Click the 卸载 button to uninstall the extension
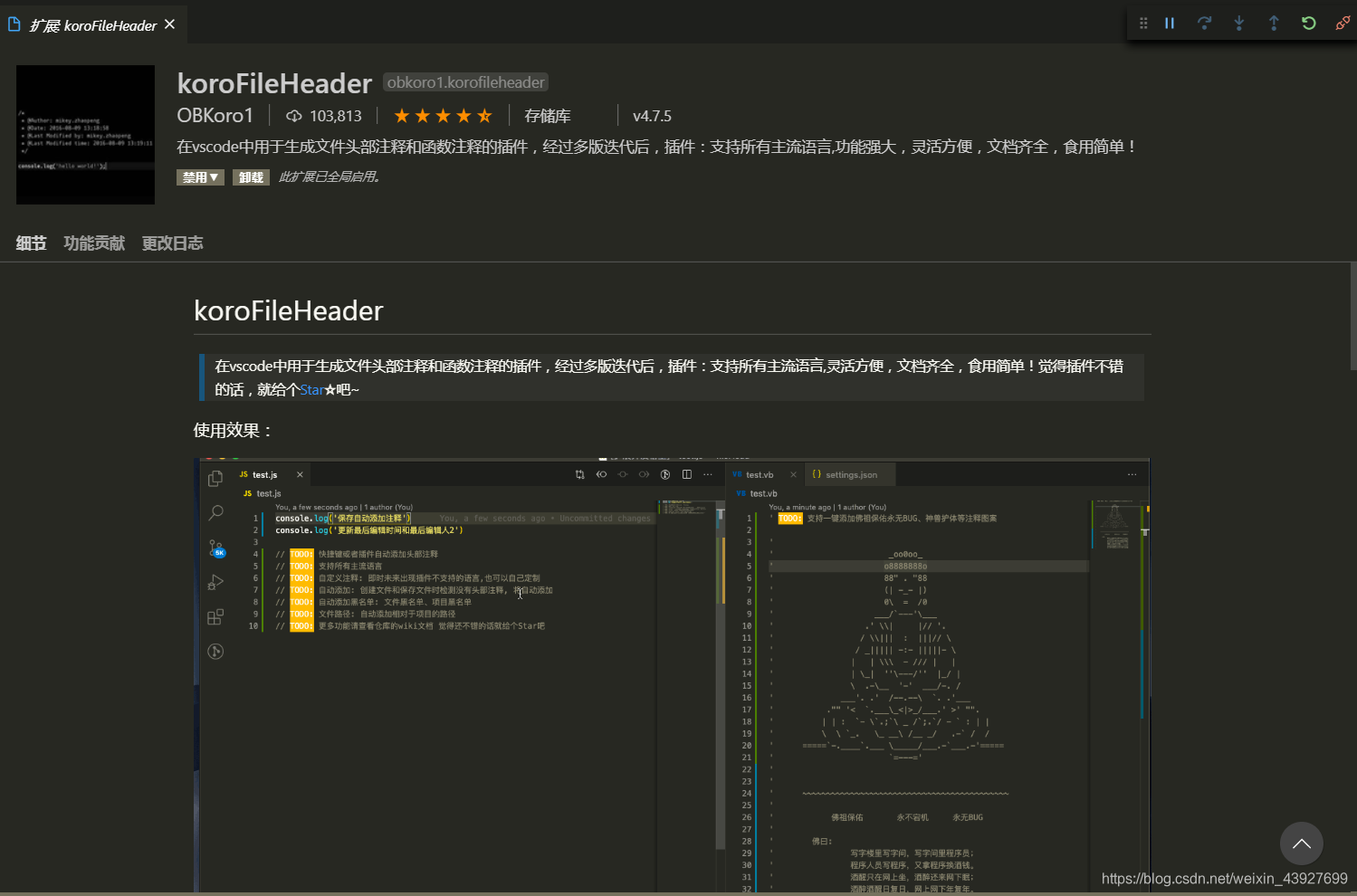 point(251,176)
